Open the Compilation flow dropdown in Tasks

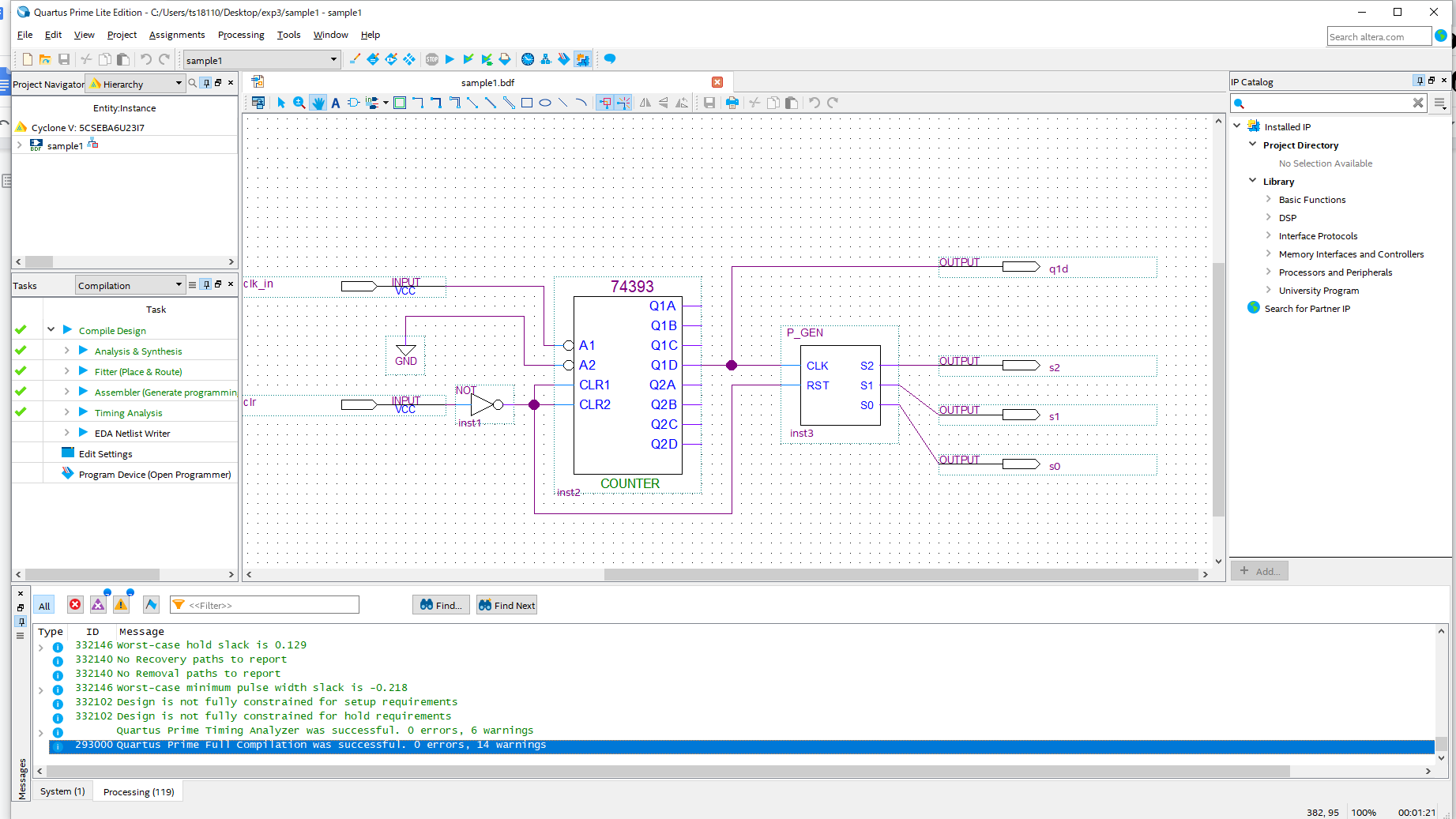click(x=130, y=285)
